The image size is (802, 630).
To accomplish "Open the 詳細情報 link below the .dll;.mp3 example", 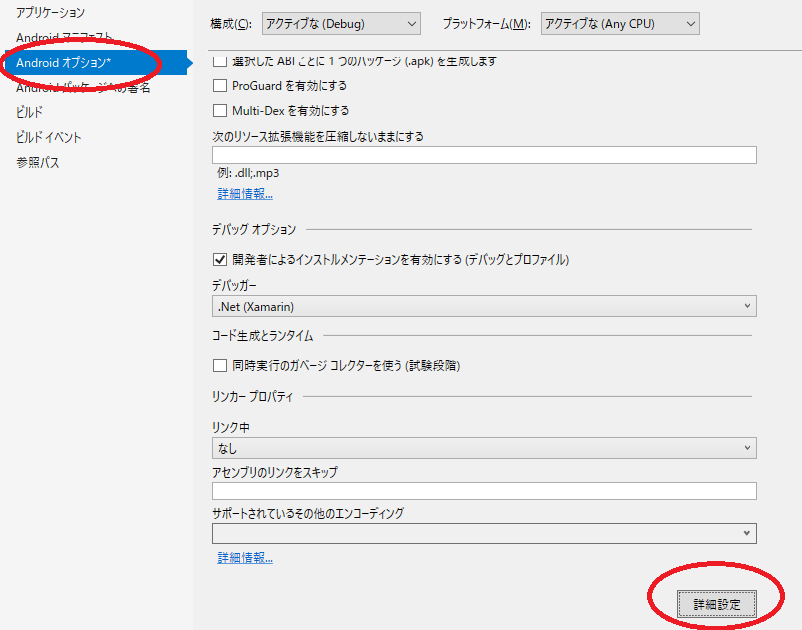I will point(245,194).
